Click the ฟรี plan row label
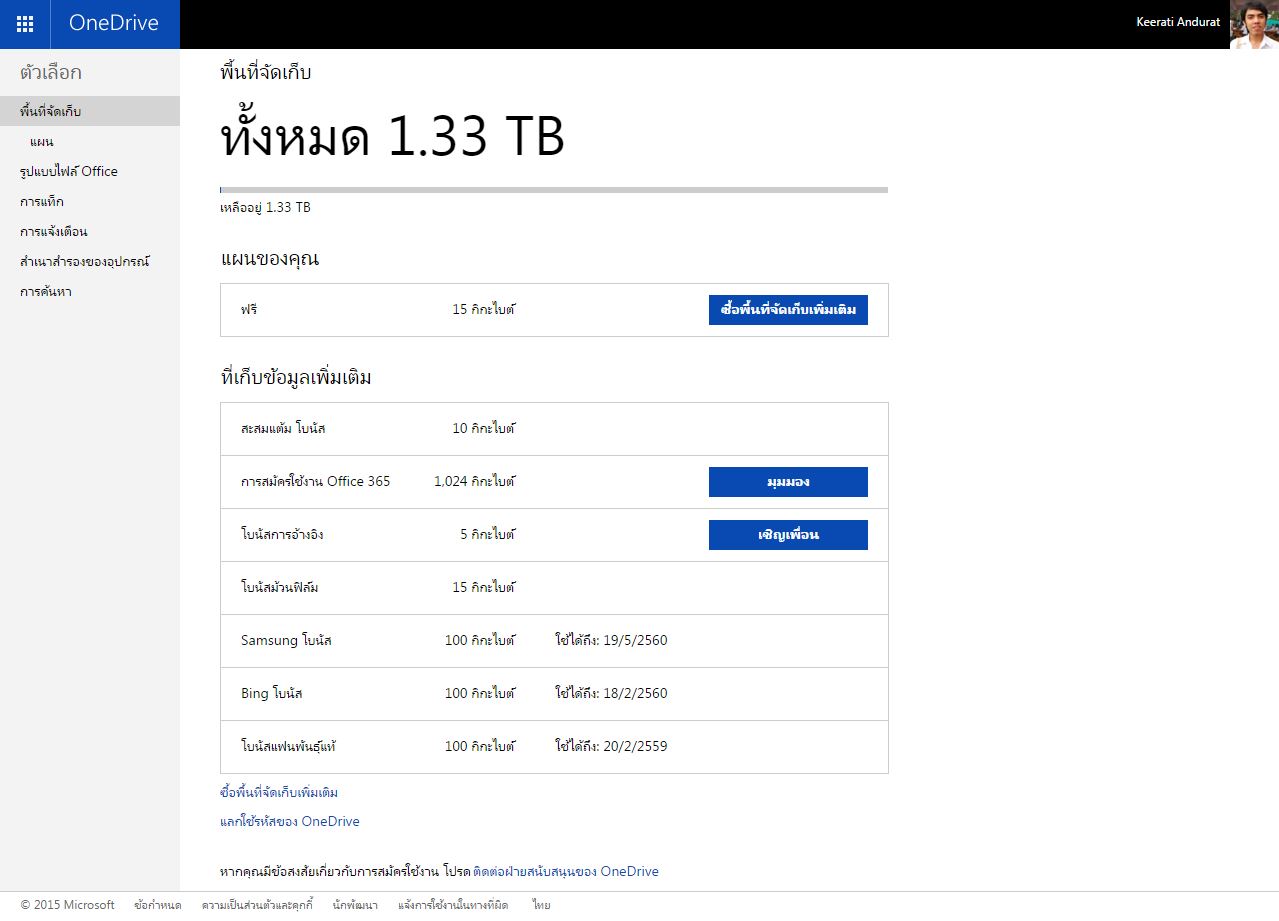 click(x=249, y=310)
